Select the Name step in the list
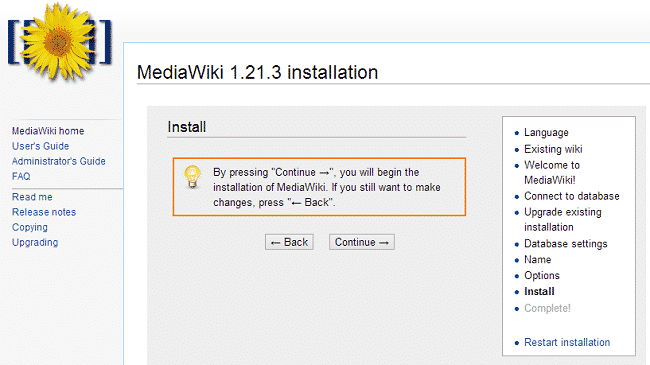The height and width of the screenshot is (365, 650). 538,260
